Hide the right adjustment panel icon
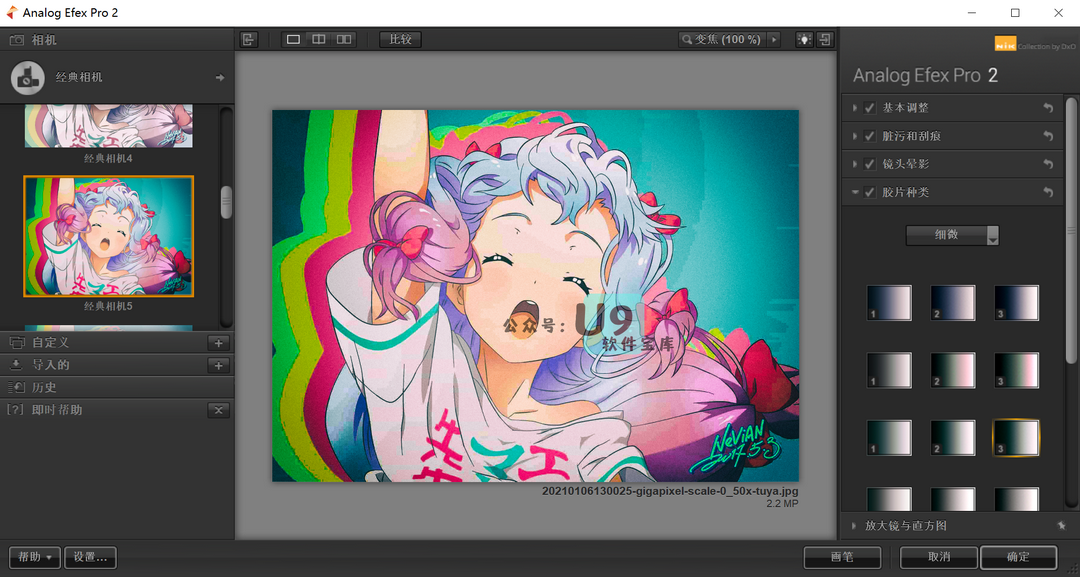The width and height of the screenshot is (1080, 577). pyautogui.click(x=825, y=39)
